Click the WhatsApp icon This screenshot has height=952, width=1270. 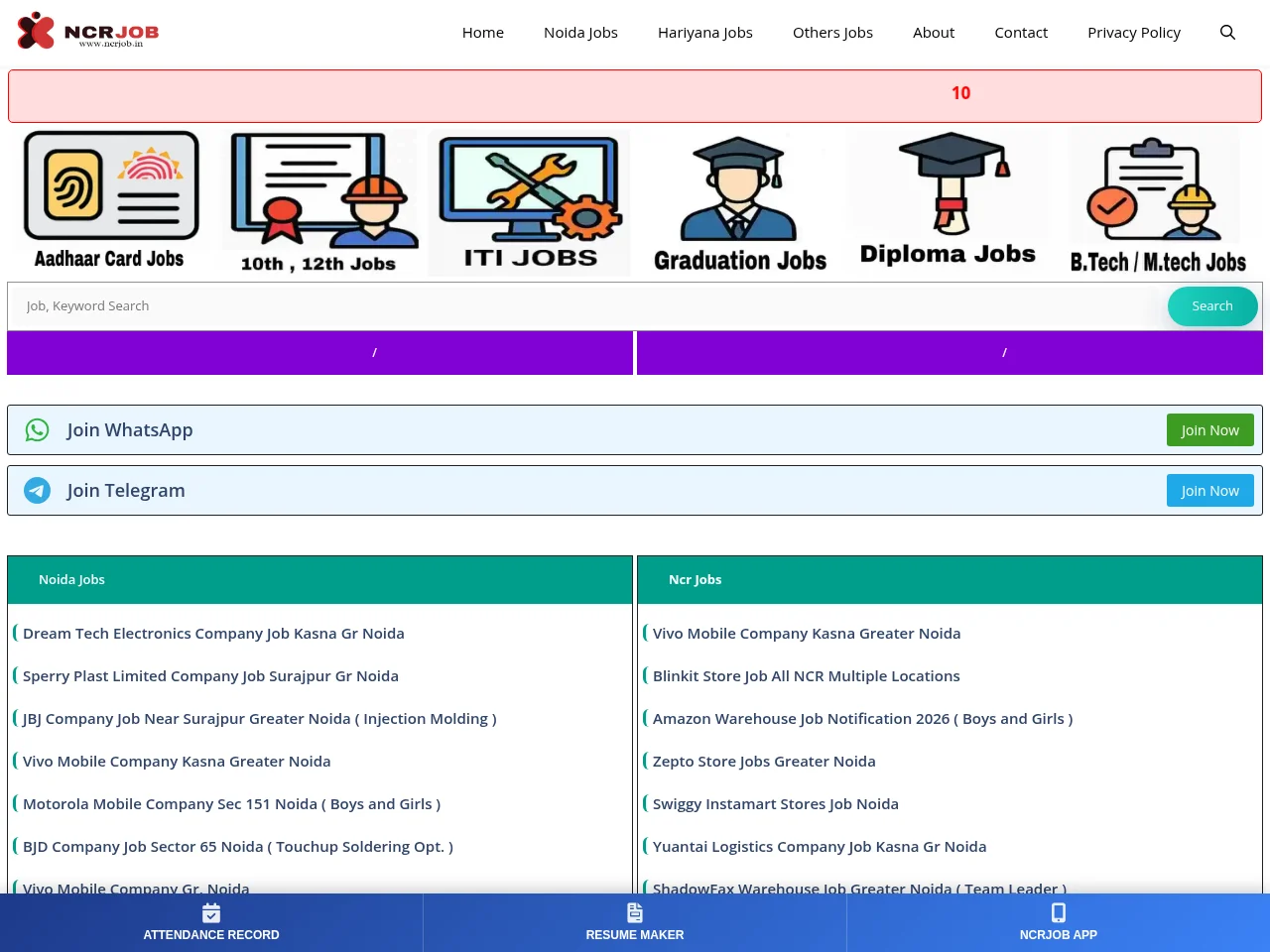[37, 429]
